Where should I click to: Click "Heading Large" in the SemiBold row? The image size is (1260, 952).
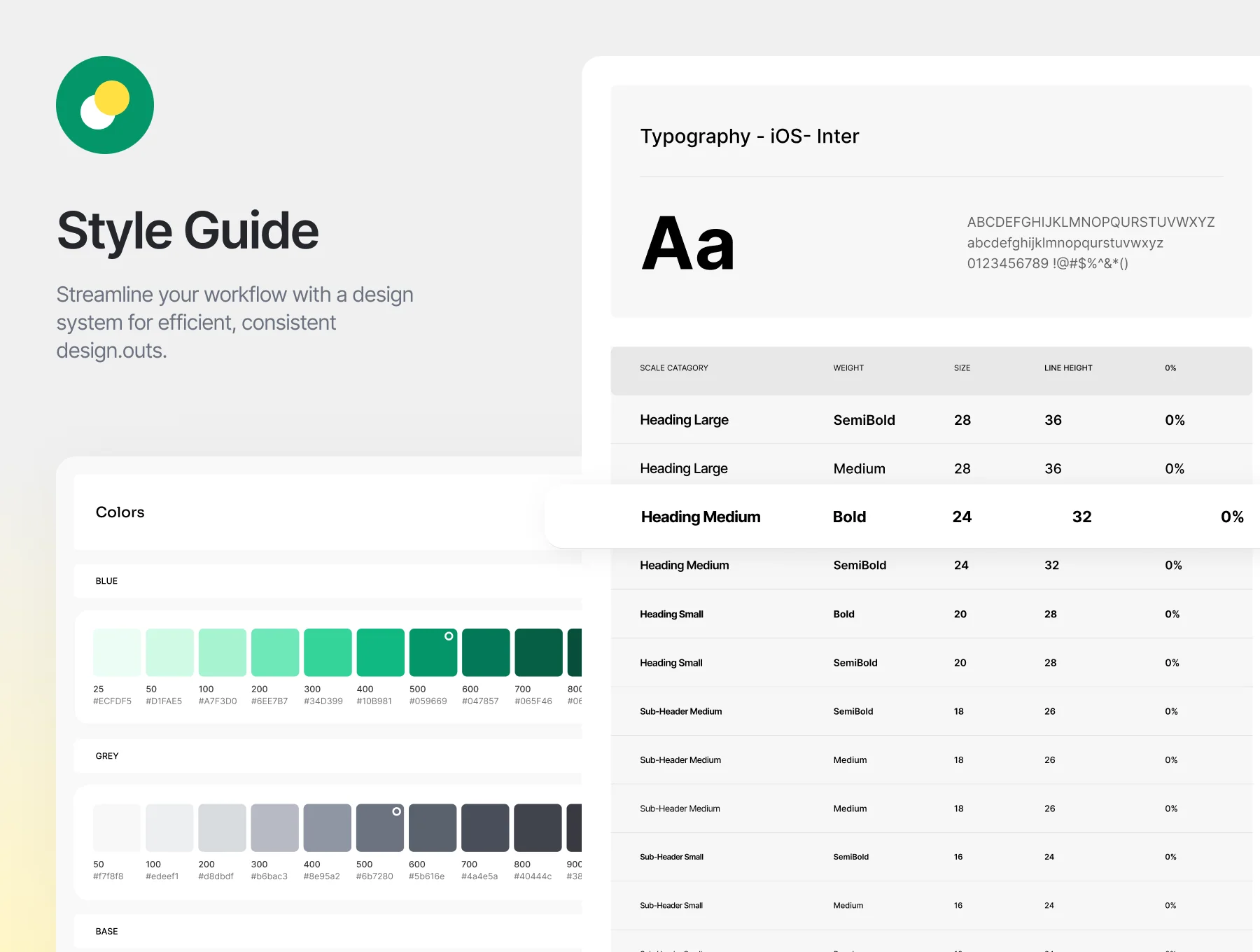coord(684,420)
